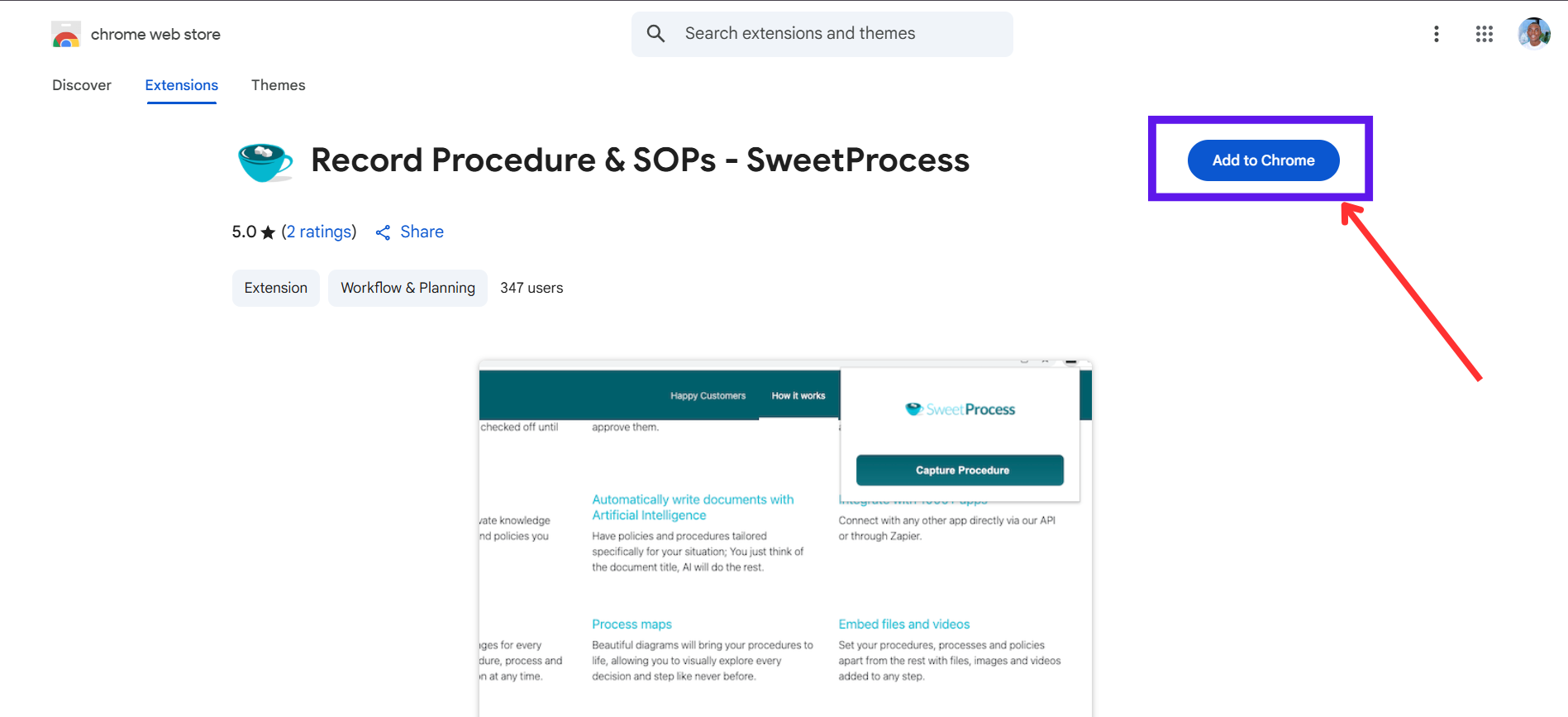The image size is (1568, 717).
Task: Select the Workflow & Planning chip
Action: point(408,288)
